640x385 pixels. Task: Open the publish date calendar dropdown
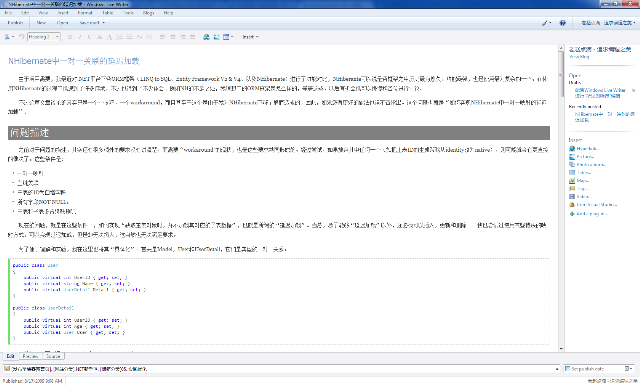tap(628, 369)
